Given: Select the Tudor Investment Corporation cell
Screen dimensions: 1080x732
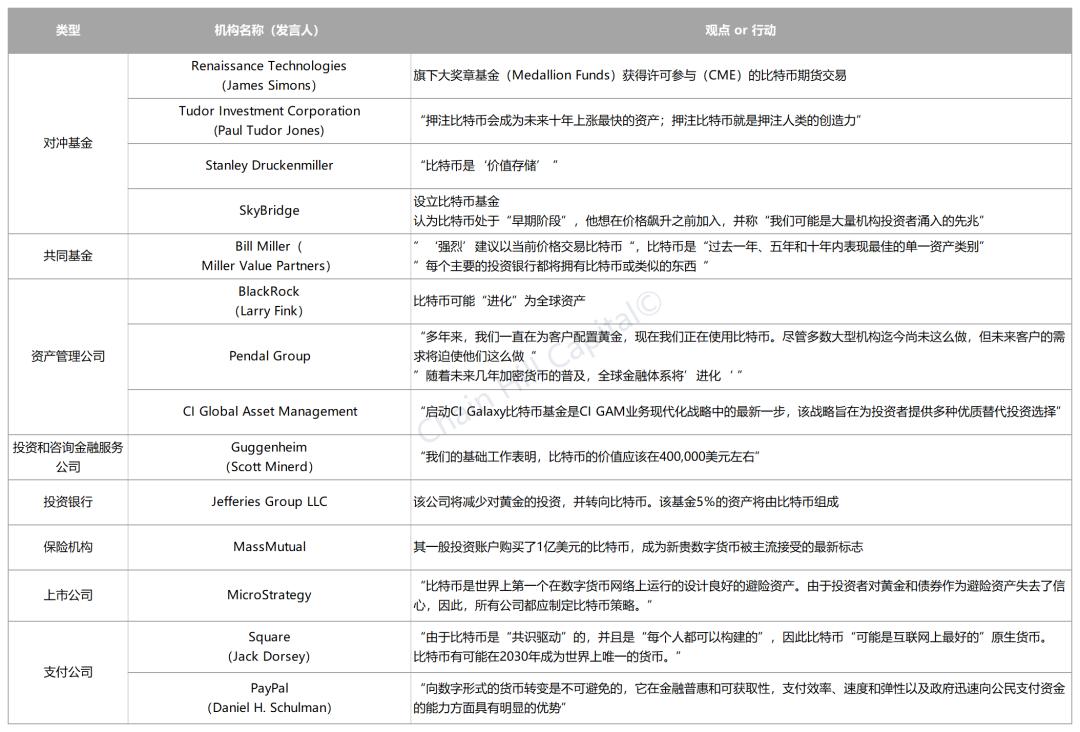Looking at the screenshot, I should (x=268, y=120).
